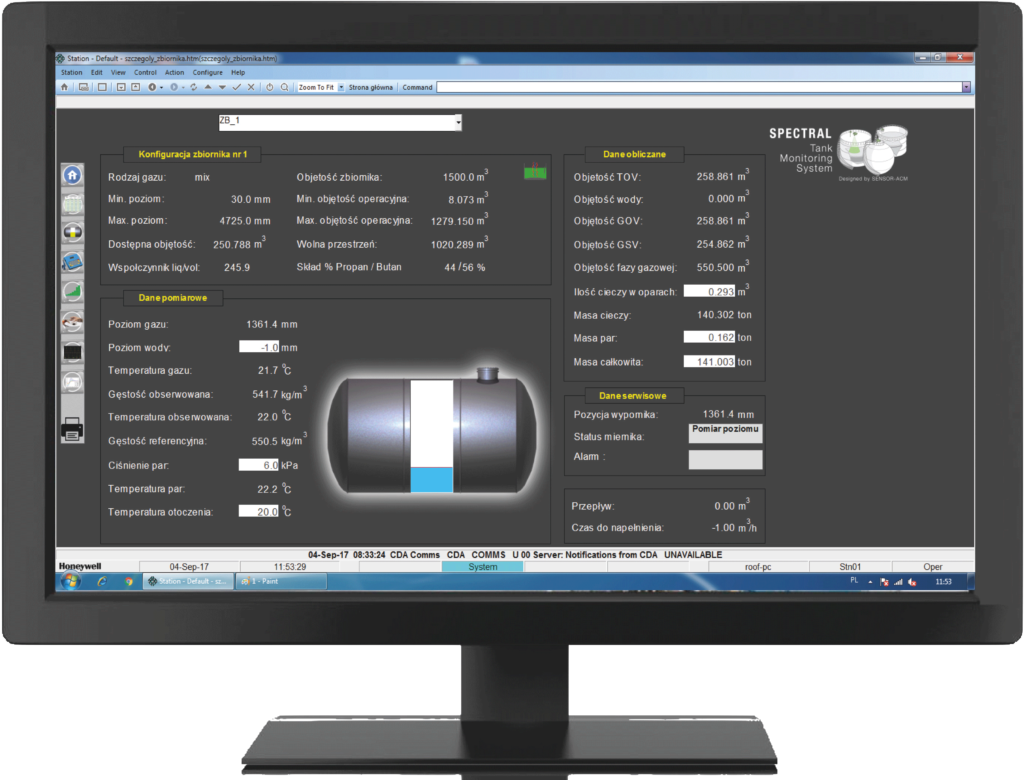Click the up triangle toolbar icon
This screenshot has height=780, width=1024.
(208, 87)
